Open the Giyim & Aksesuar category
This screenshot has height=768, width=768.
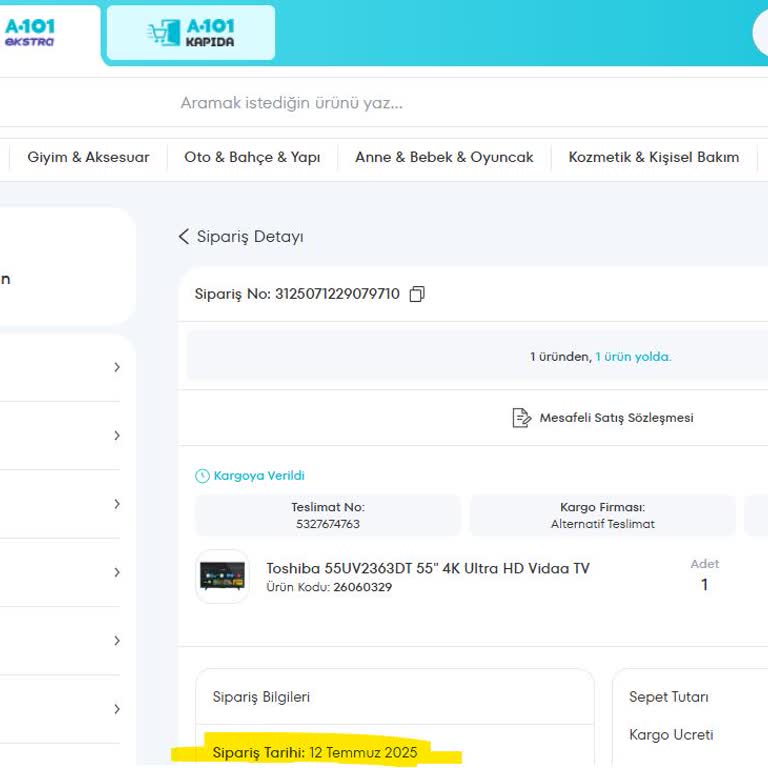point(88,157)
